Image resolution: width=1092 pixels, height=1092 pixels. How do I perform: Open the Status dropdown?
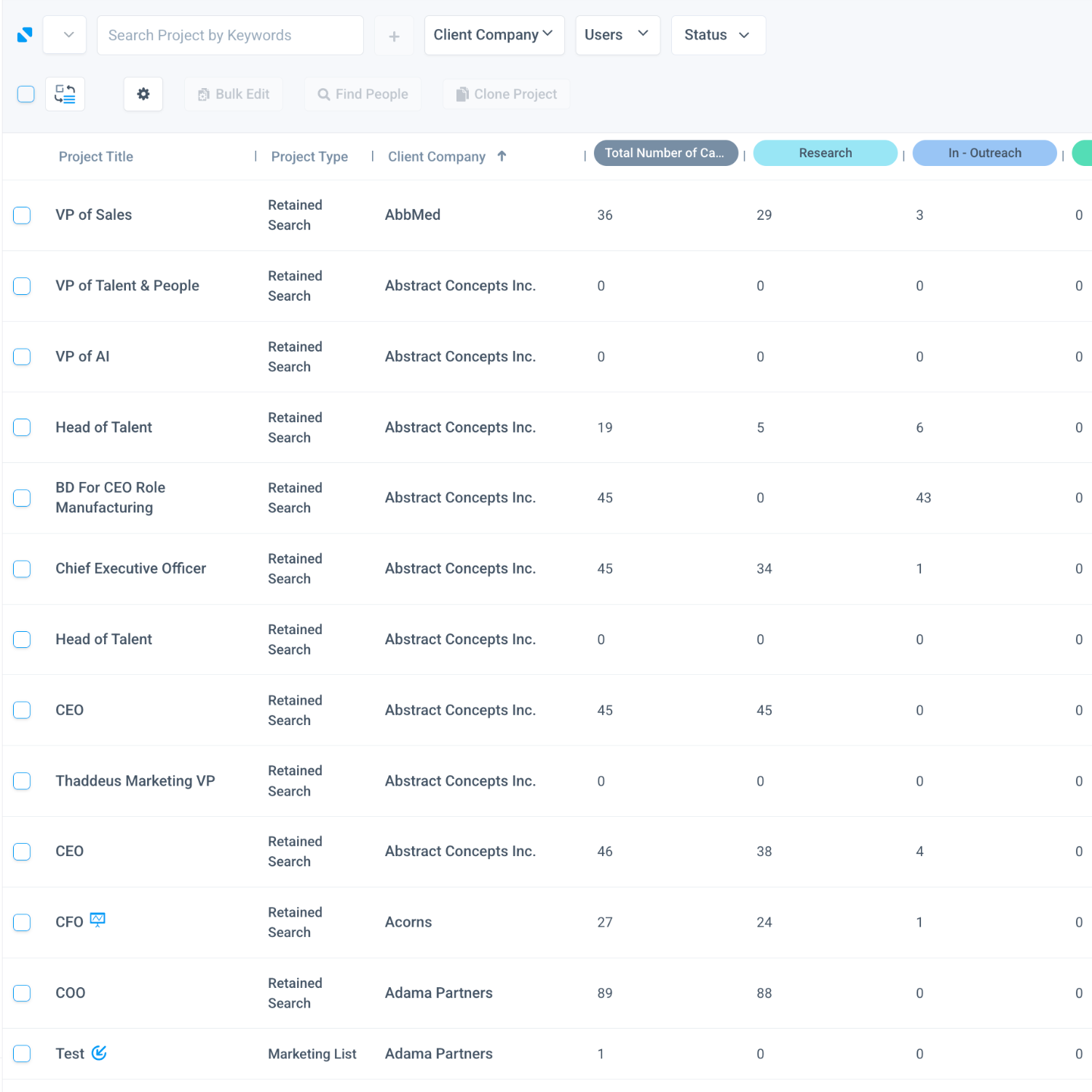coord(718,34)
